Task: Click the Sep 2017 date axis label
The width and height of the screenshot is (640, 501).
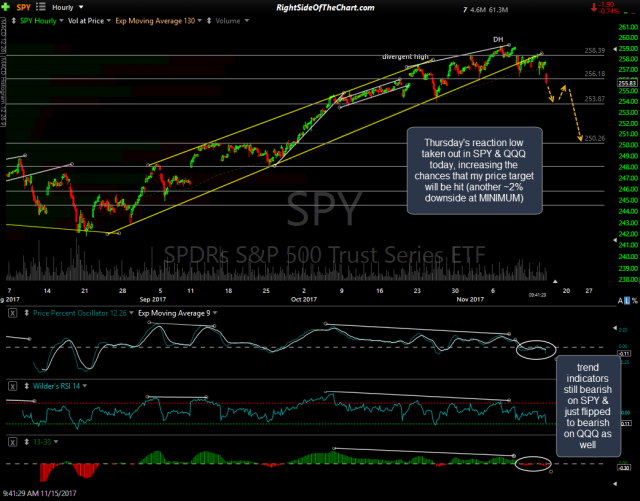Action: click(x=153, y=299)
